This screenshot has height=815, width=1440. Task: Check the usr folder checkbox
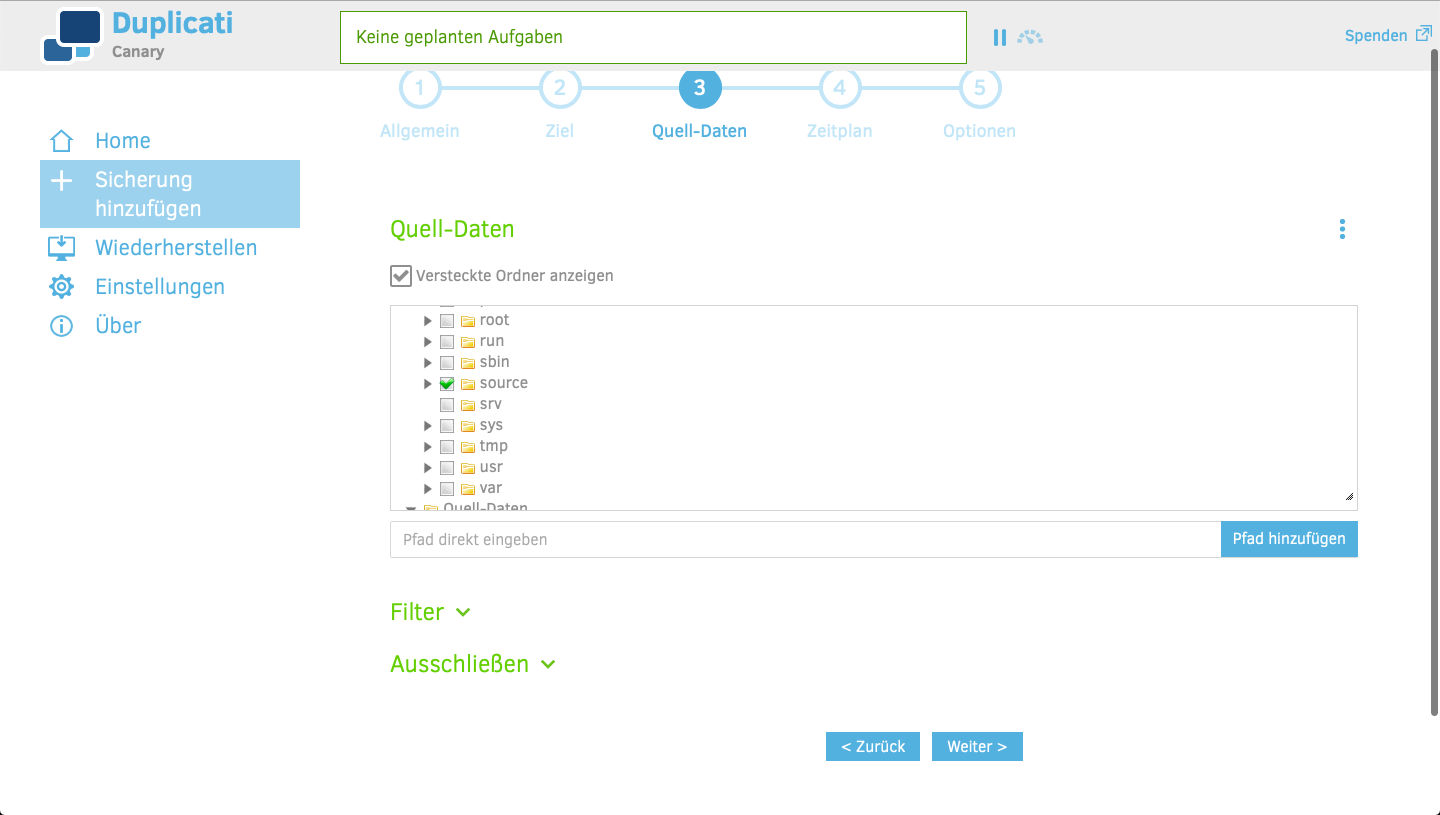[447, 468]
